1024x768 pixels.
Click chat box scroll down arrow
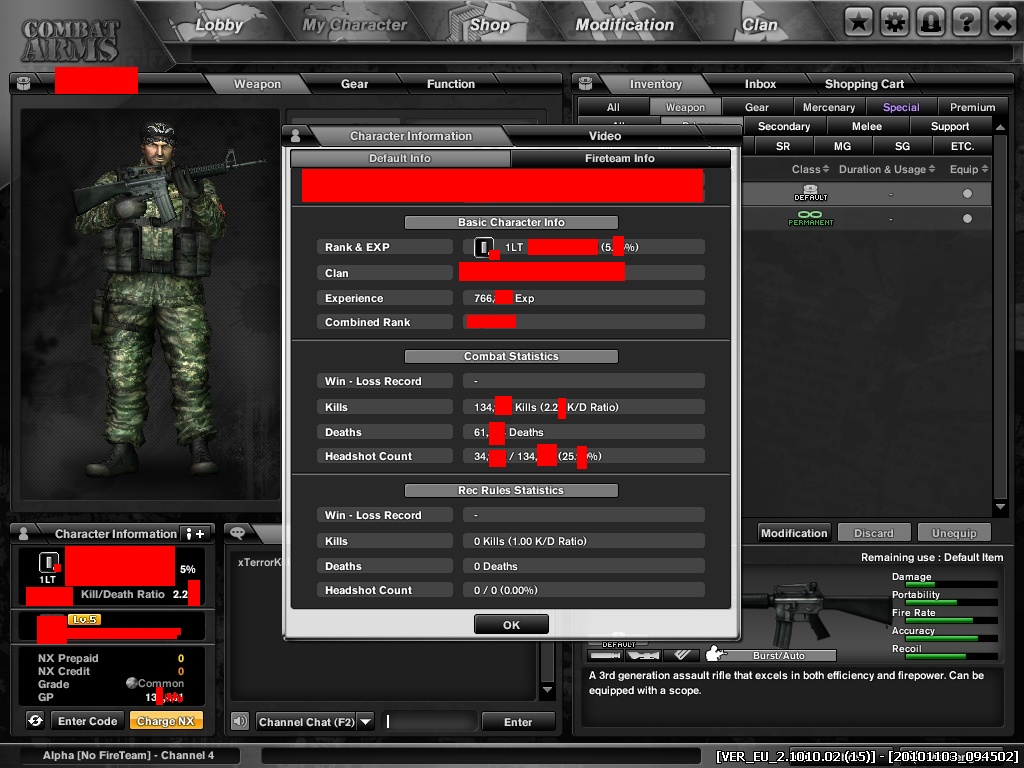point(547,690)
